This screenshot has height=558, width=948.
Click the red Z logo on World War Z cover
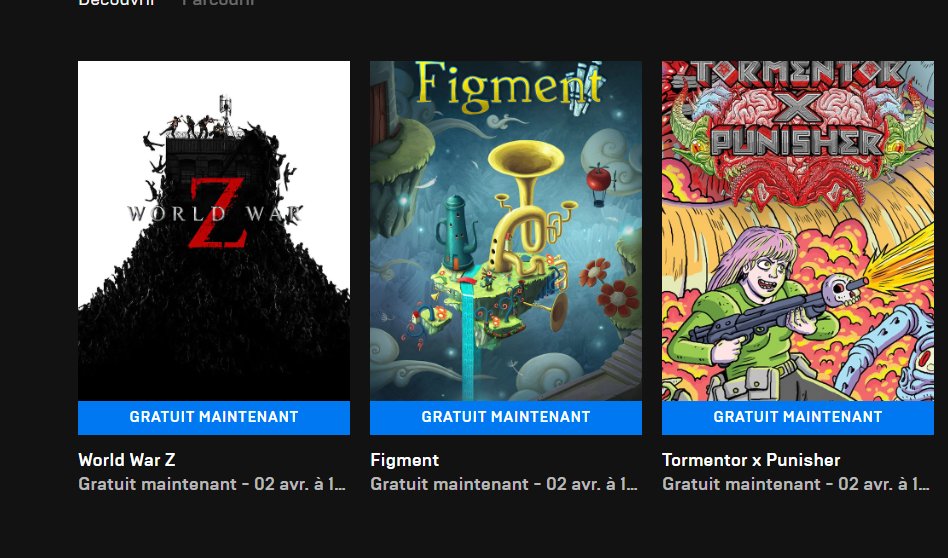(218, 213)
